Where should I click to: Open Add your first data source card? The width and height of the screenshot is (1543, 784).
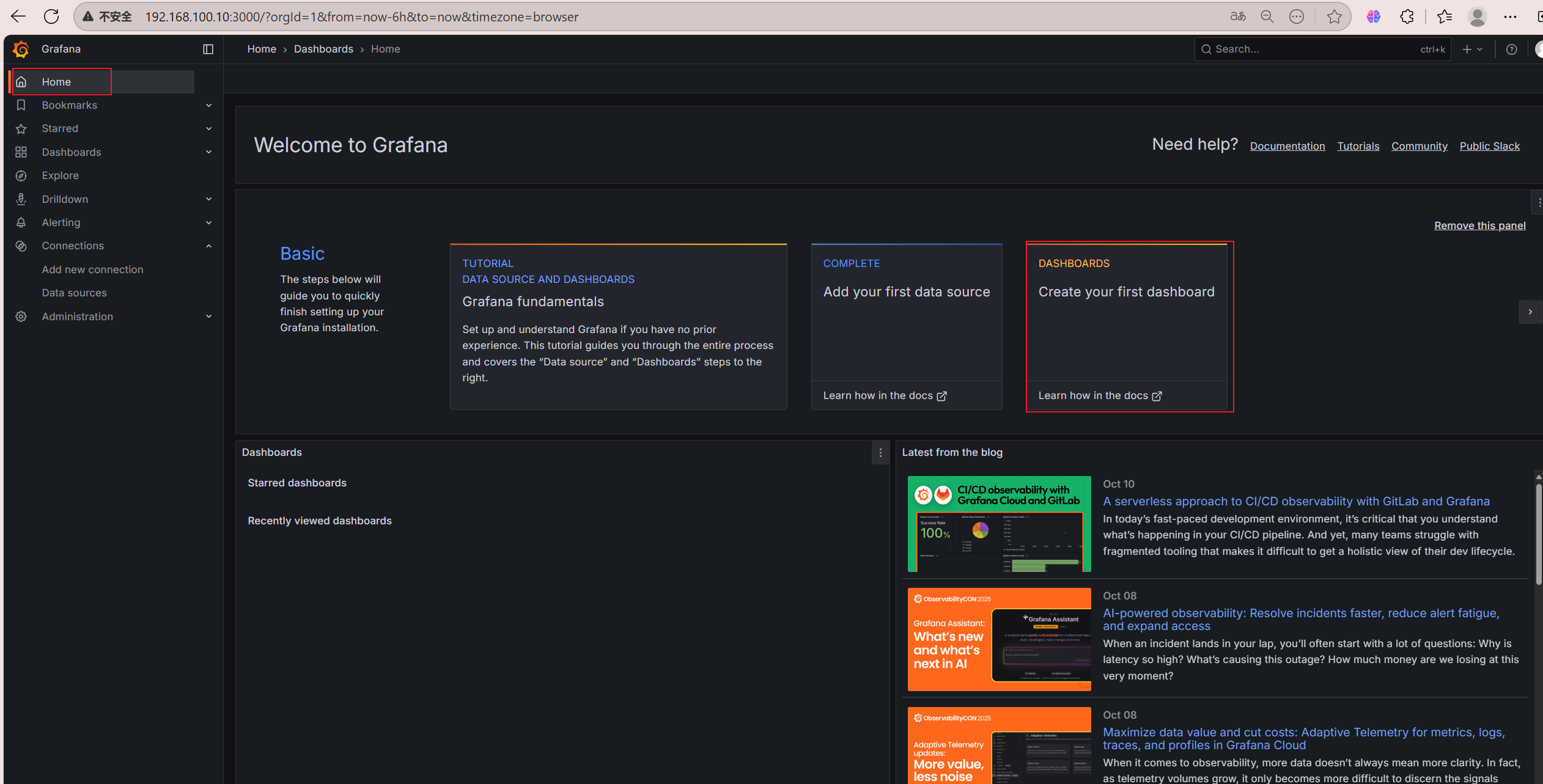(x=907, y=326)
